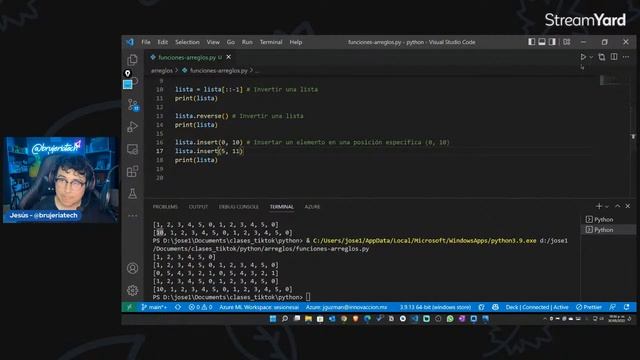Viewport: 640px width, 360px height.
Task: Open Manage gear in activity bar
Action: 132,290
